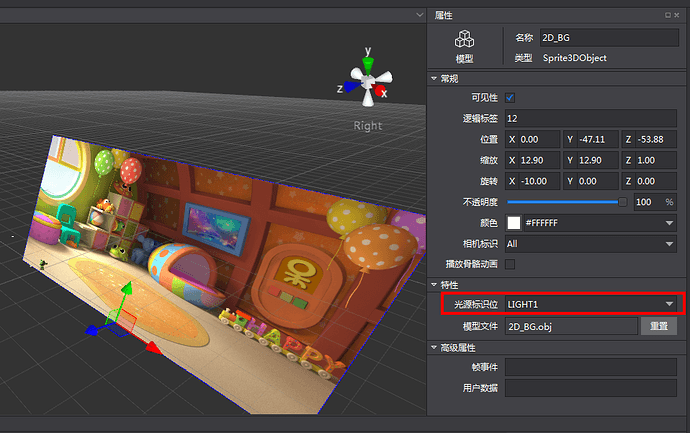690x433 pixels.
Task: Collapse the 特性 section
Action: (434, 285)
